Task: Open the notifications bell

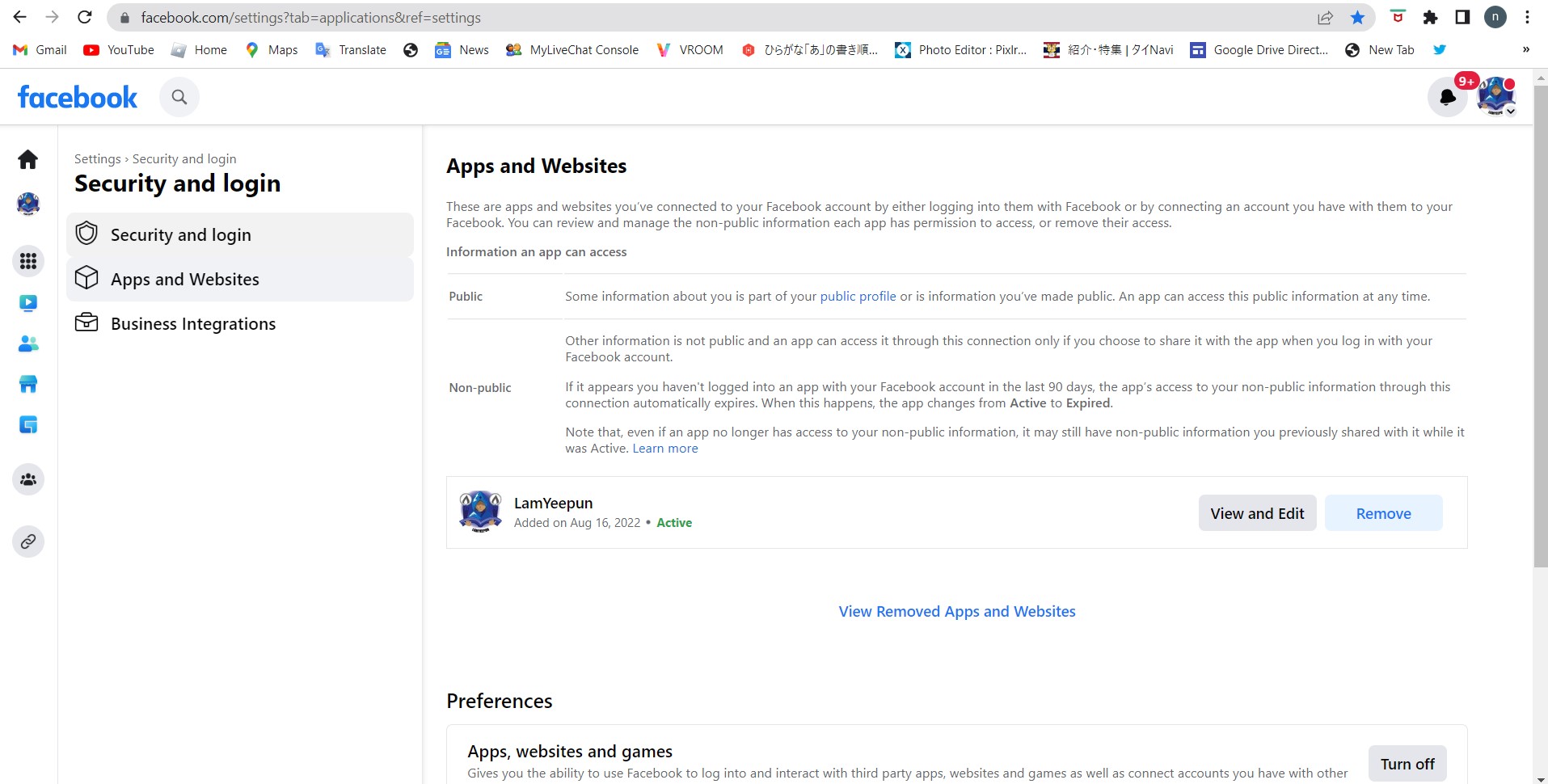Action: [1448, 97]
